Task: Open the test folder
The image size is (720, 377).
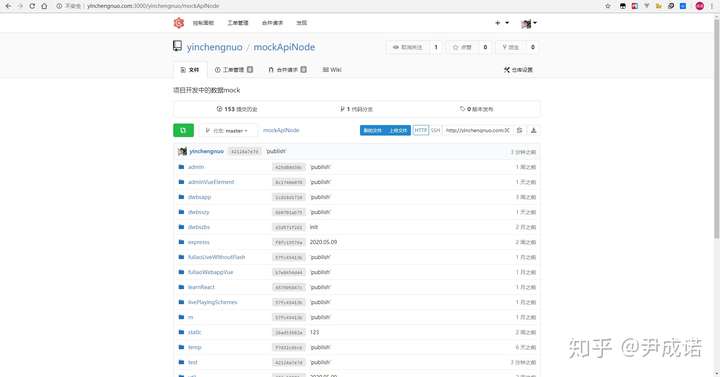Action: coord(192,362)
